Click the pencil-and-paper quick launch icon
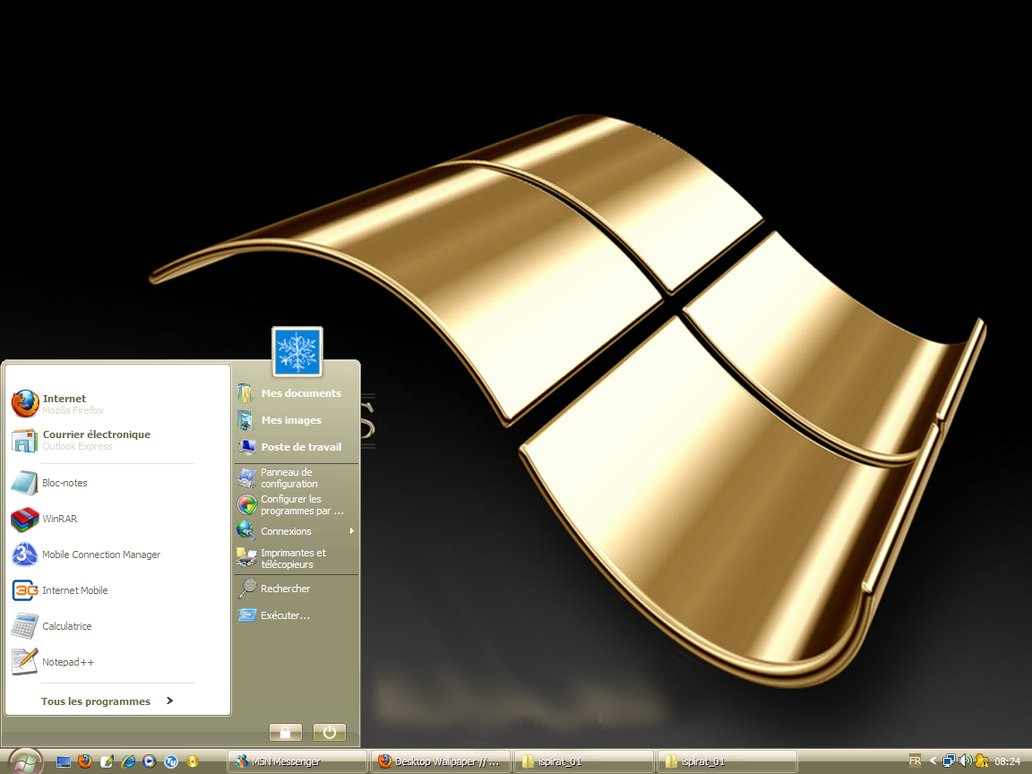This screenshot has width=1032, height=774. (107, 761)
